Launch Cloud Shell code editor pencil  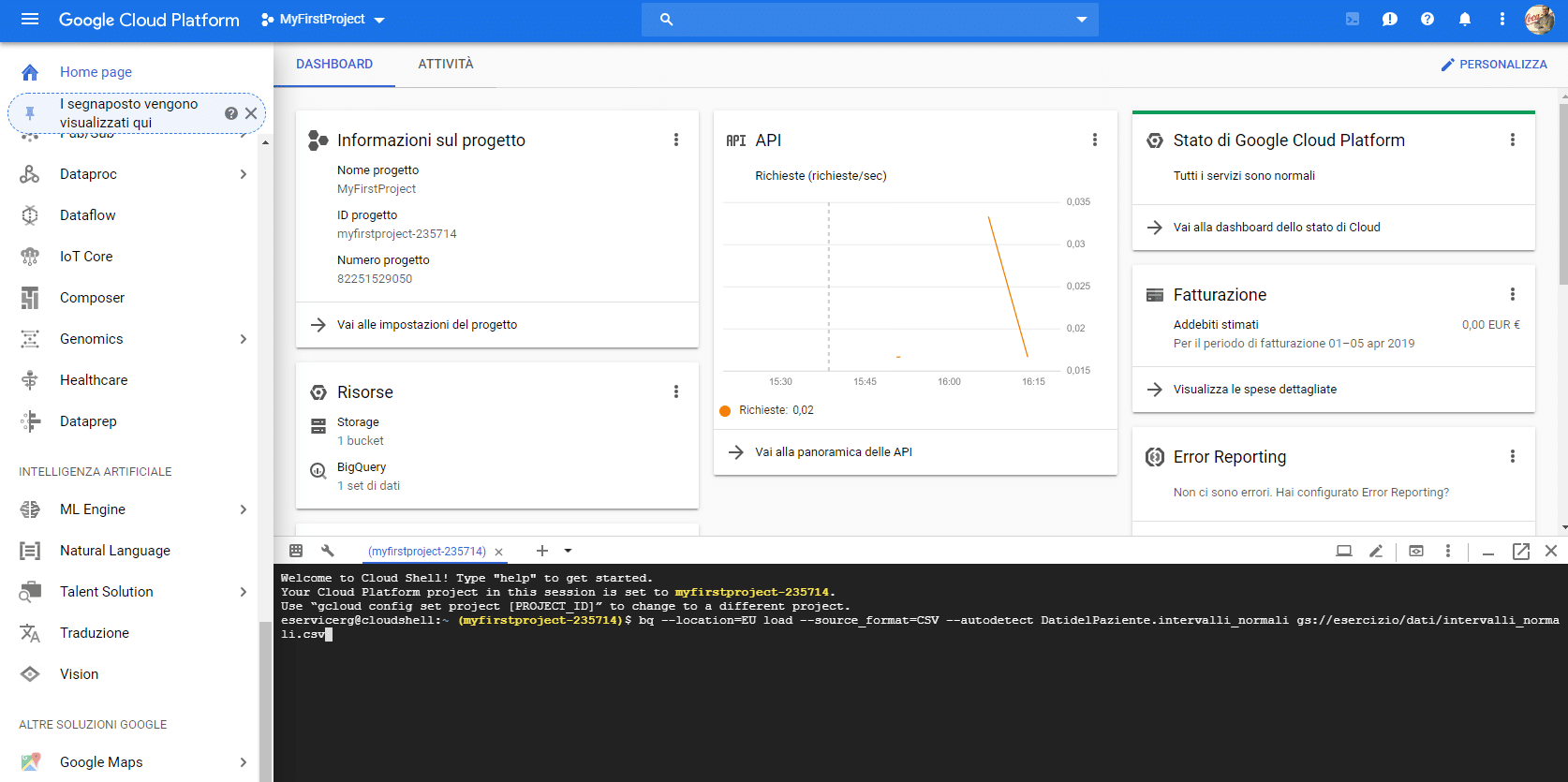pos(1376,551)
